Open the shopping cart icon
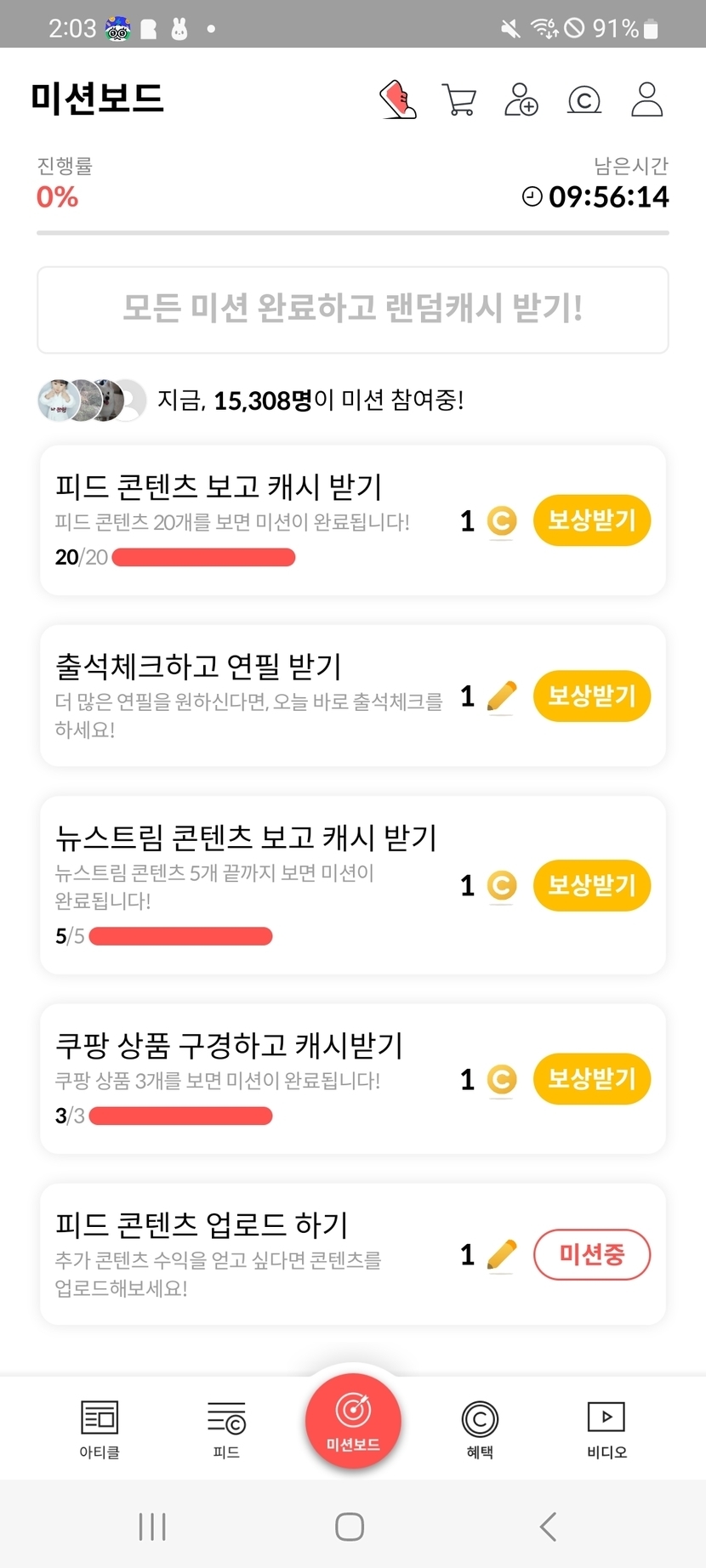 point(459,100)
